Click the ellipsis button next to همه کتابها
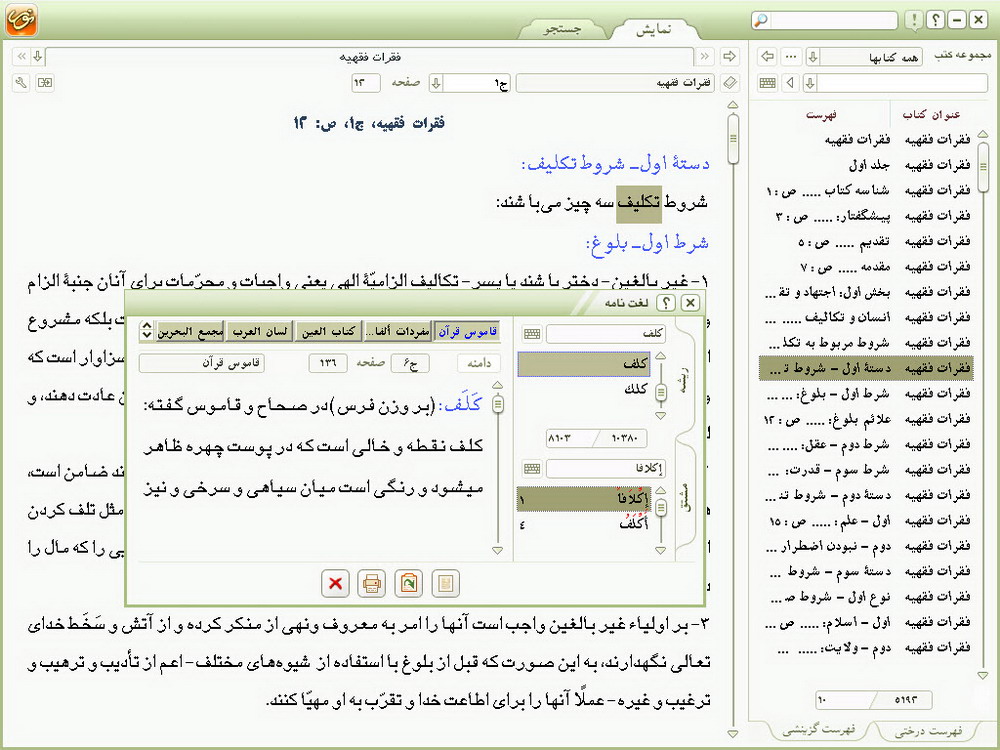The height and width of the screenshot is (750, 1000). (x=791, y=57)
